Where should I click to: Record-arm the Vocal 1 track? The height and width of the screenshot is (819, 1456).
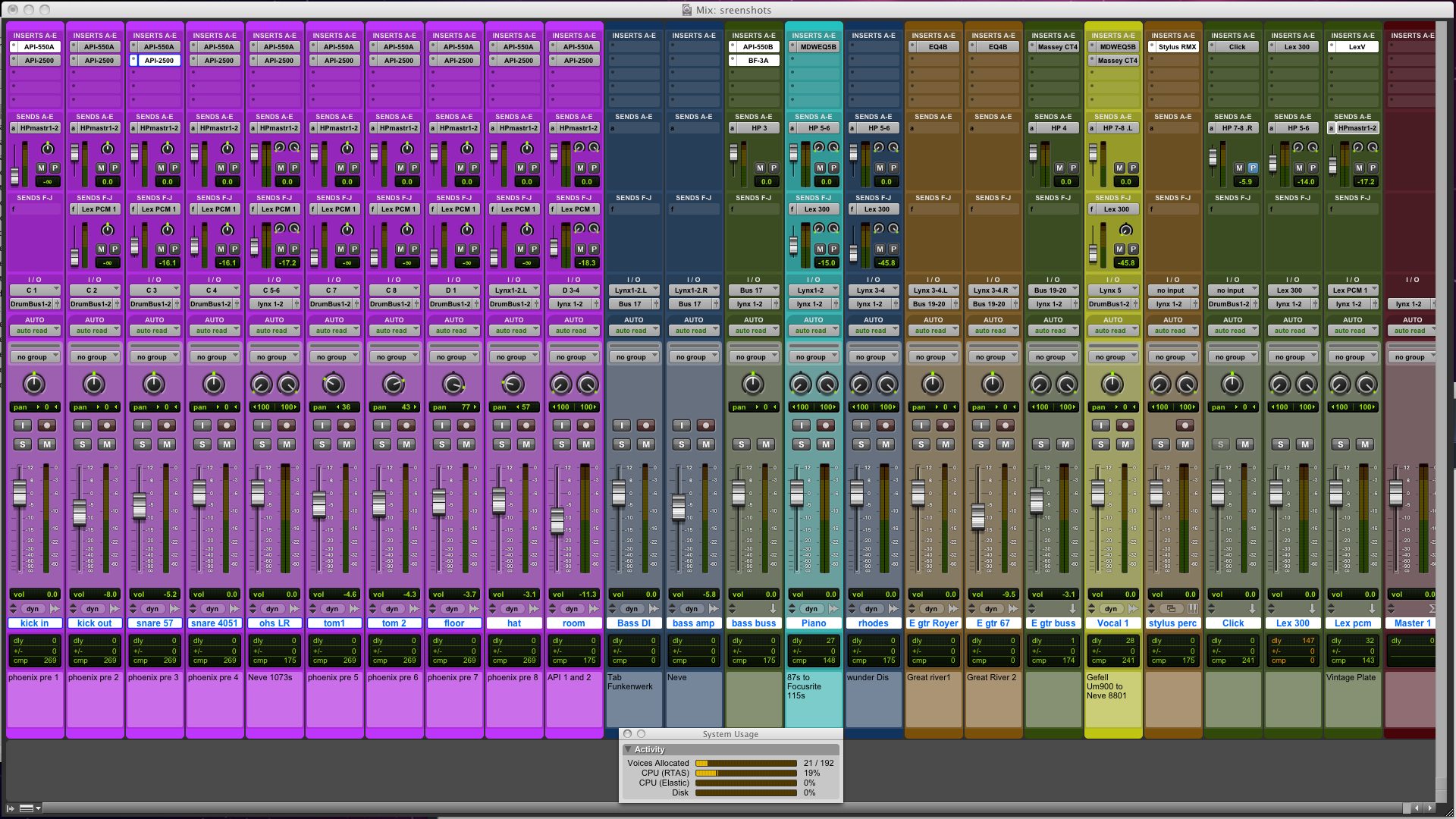[x=1125, y=425]
